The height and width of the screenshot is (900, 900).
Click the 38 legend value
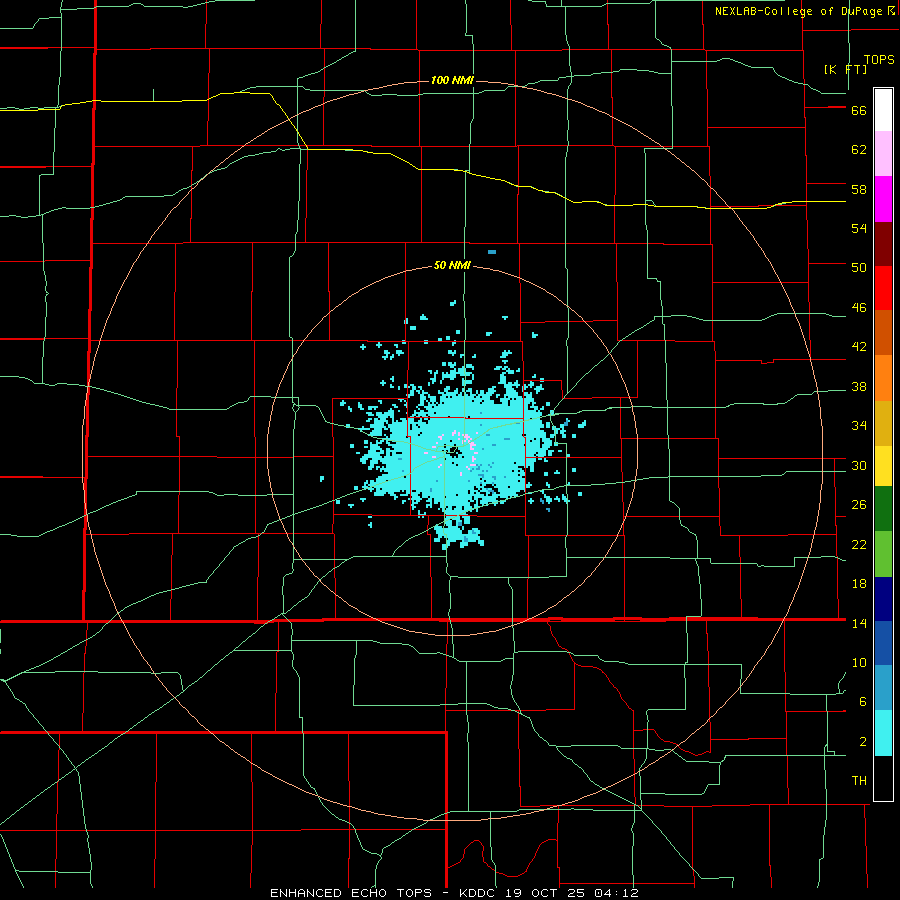point(859,387)
